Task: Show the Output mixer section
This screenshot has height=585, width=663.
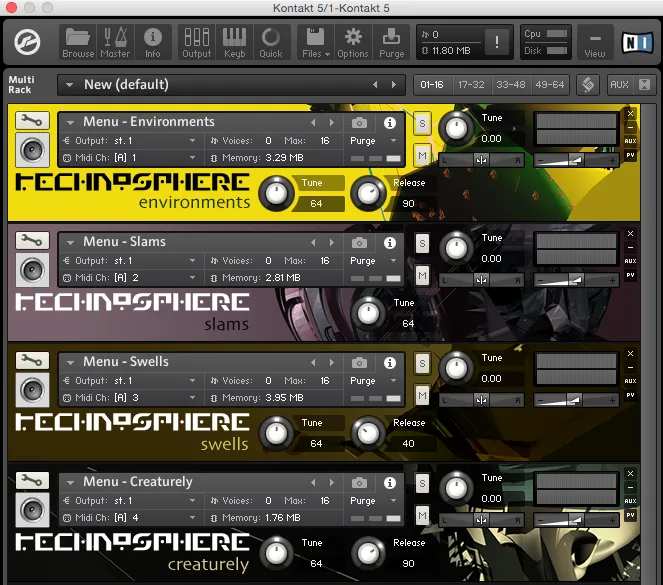Action: tap(197, 42)
